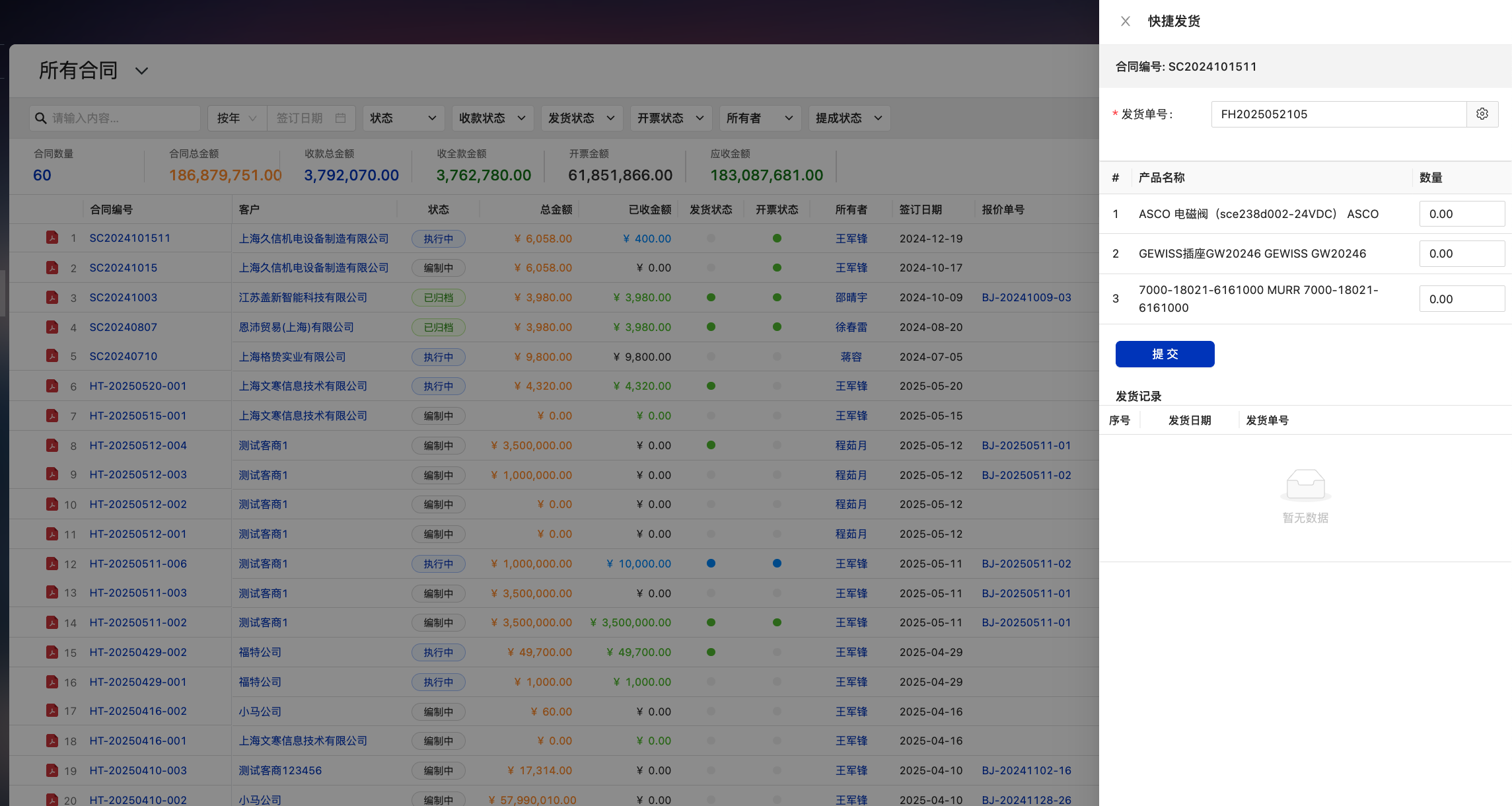Open the 状态 filter dropdown
The width and height of the screenshot is (1512, 806).
point(403,118)
